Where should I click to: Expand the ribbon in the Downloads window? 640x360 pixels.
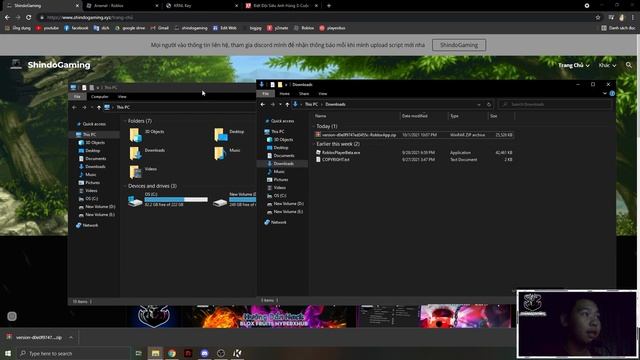coord(604,93)
